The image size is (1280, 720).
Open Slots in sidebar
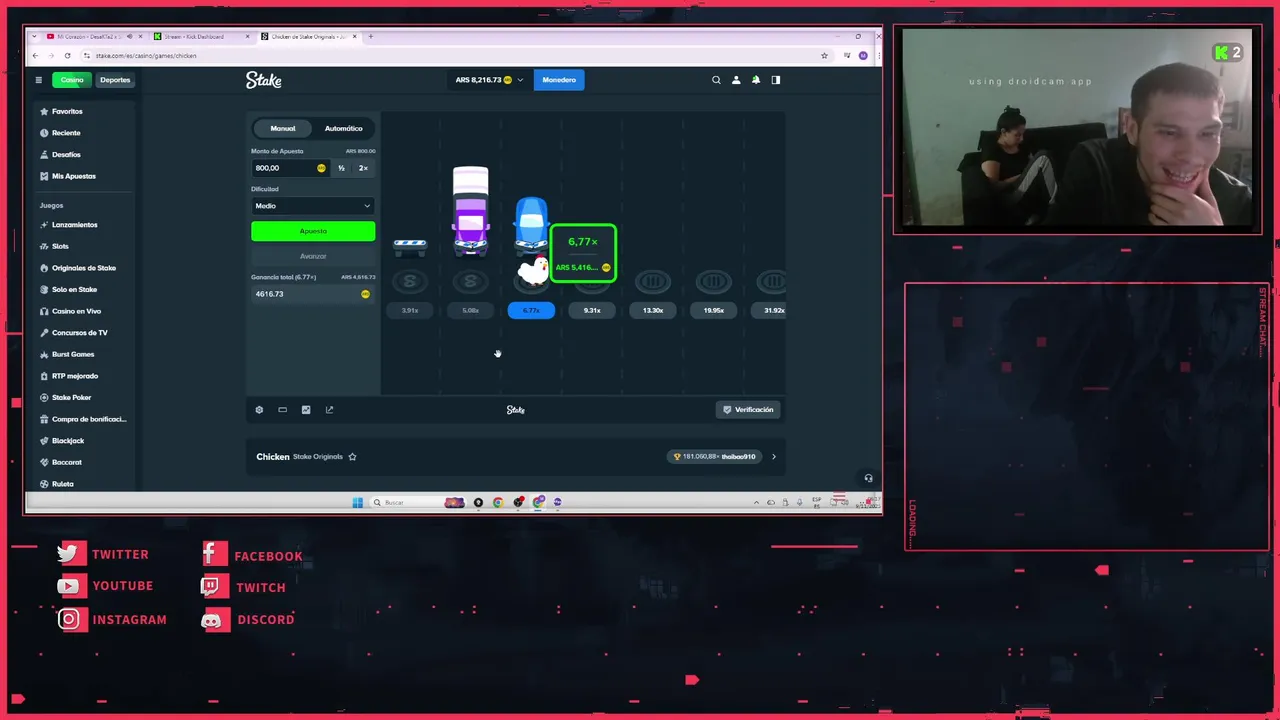click(x=60, y=246)
